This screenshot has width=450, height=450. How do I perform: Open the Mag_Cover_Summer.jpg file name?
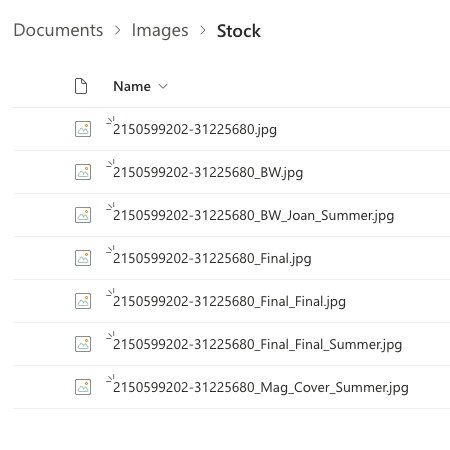pyautogui.click(x=261, y=388)
